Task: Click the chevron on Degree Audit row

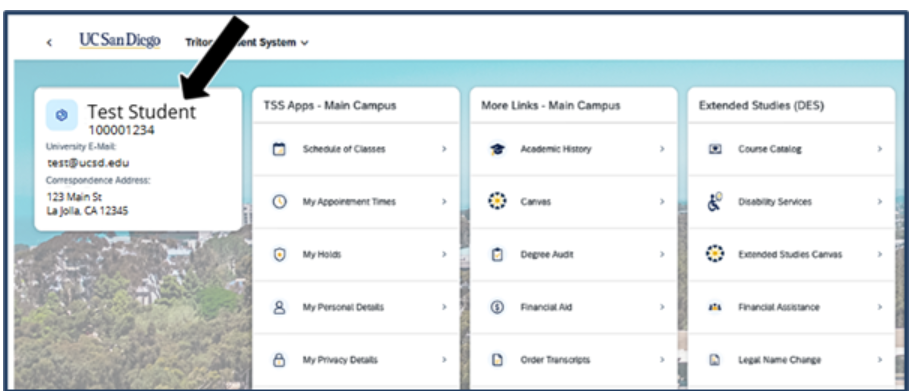Action: (662, 254)
